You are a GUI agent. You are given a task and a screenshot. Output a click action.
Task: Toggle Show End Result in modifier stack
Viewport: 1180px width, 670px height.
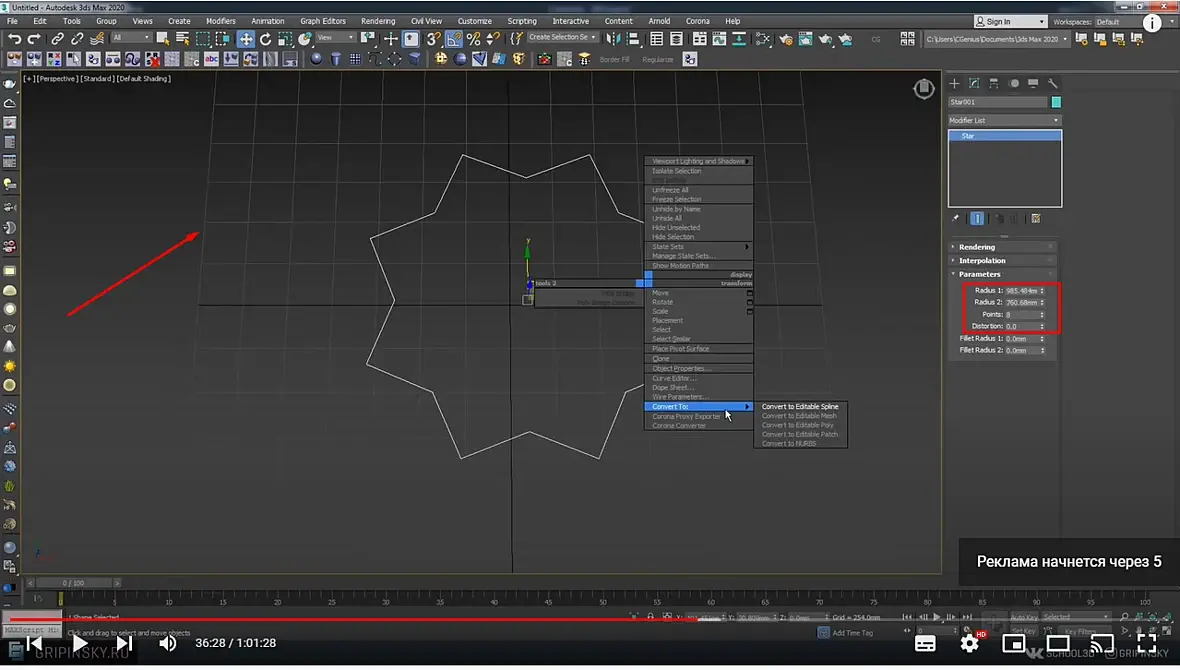point(977,218)
